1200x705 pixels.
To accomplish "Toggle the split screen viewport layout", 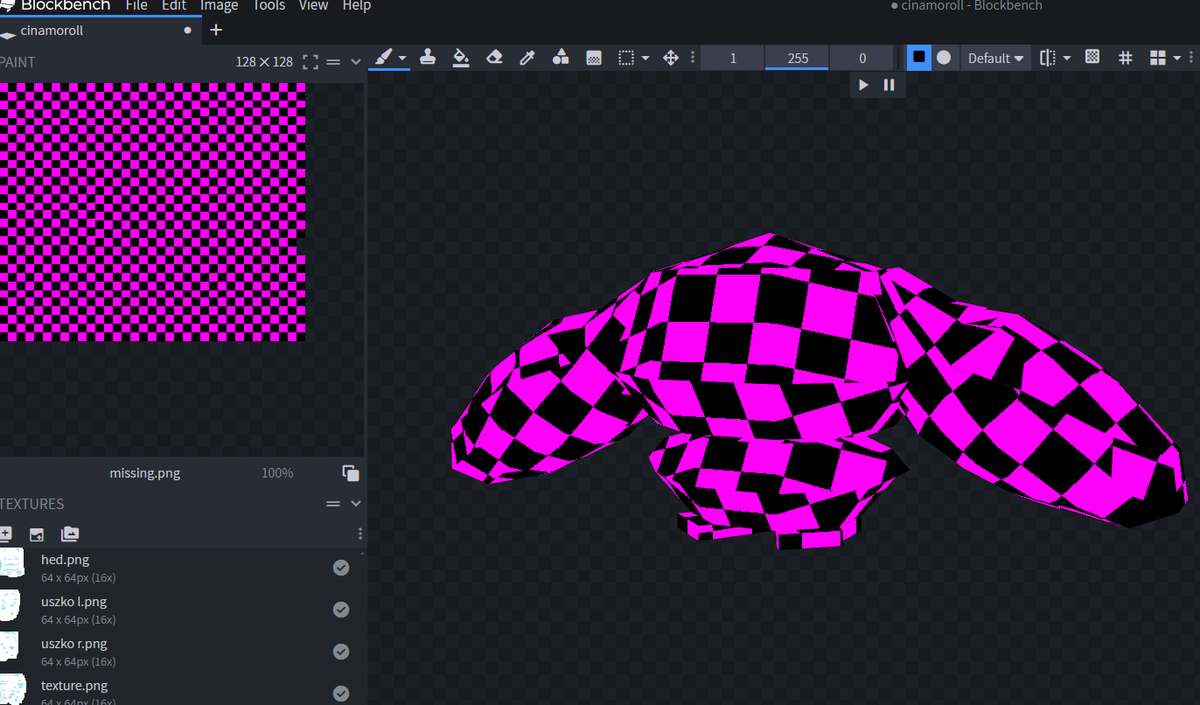I will pos(1158,58).
